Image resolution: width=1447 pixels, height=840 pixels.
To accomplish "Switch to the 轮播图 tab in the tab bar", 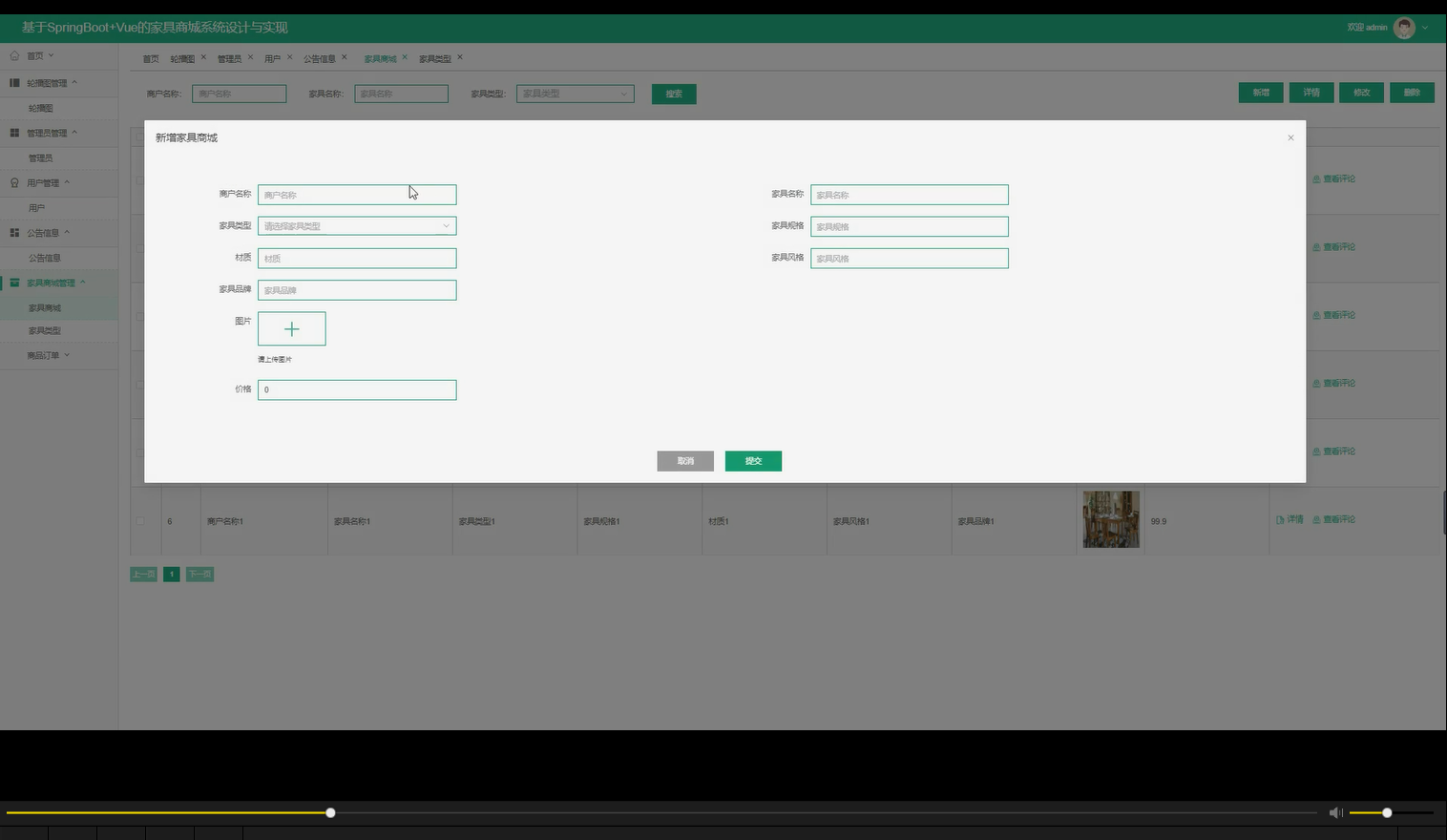I will [182, 59].
